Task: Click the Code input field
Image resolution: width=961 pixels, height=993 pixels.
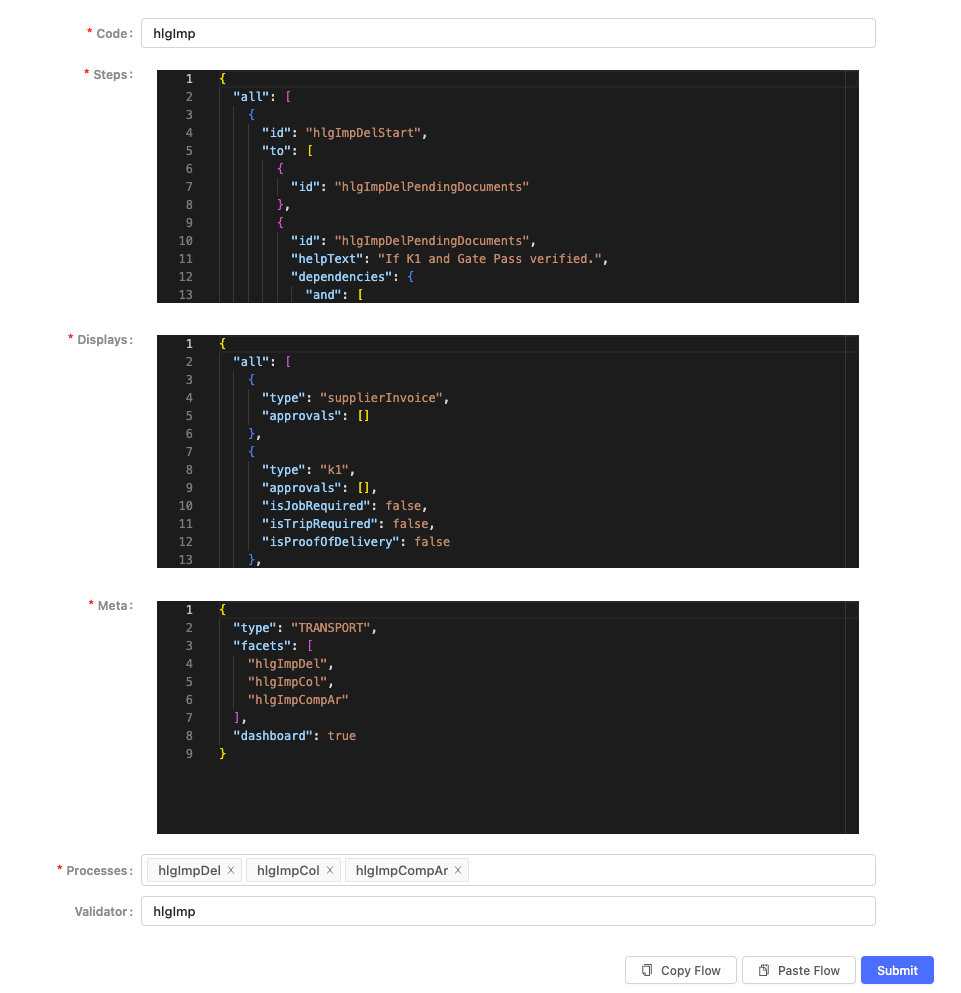Action: point(508,34)
